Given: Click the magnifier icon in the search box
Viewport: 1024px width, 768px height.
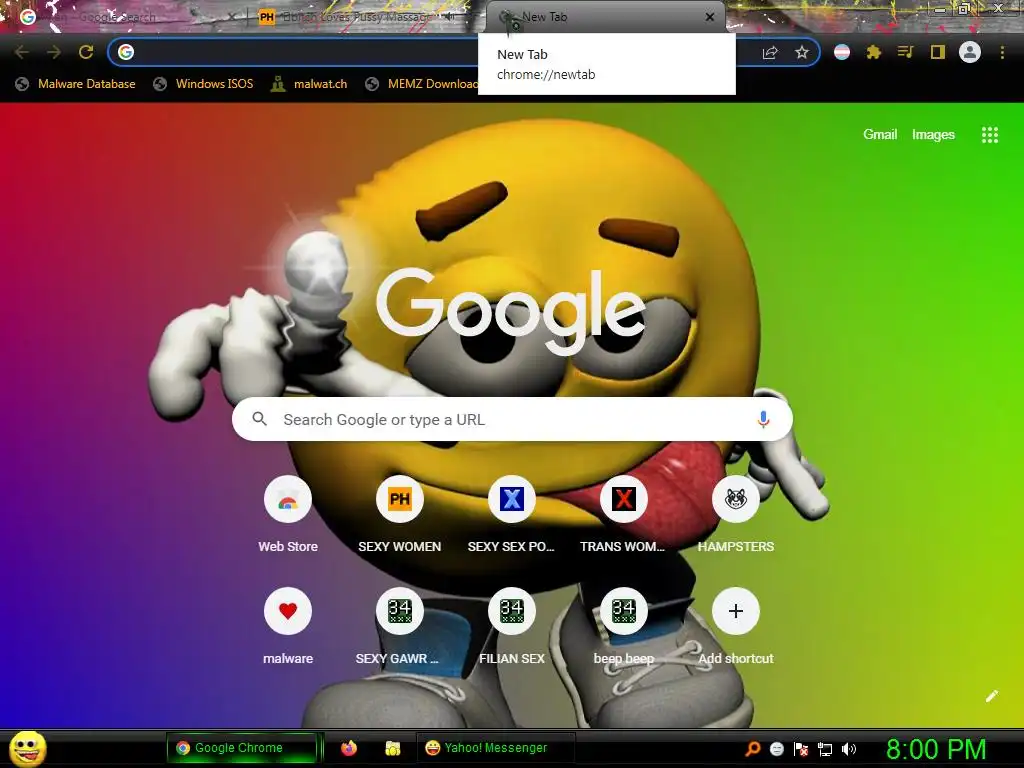Looking at the screenshot, I should [259, 419].
